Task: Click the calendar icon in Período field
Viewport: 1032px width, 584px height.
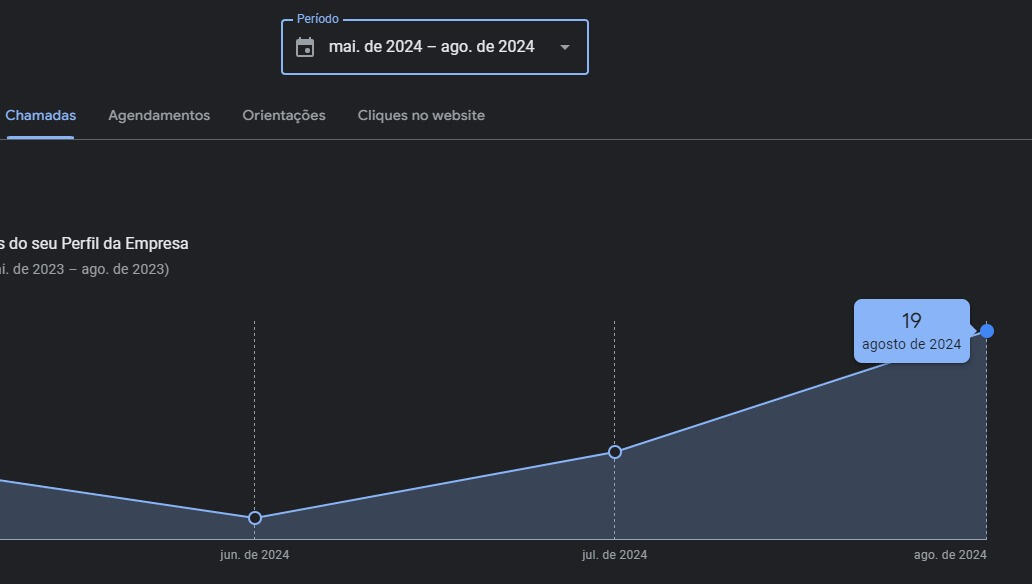Action: click(305, 47)
